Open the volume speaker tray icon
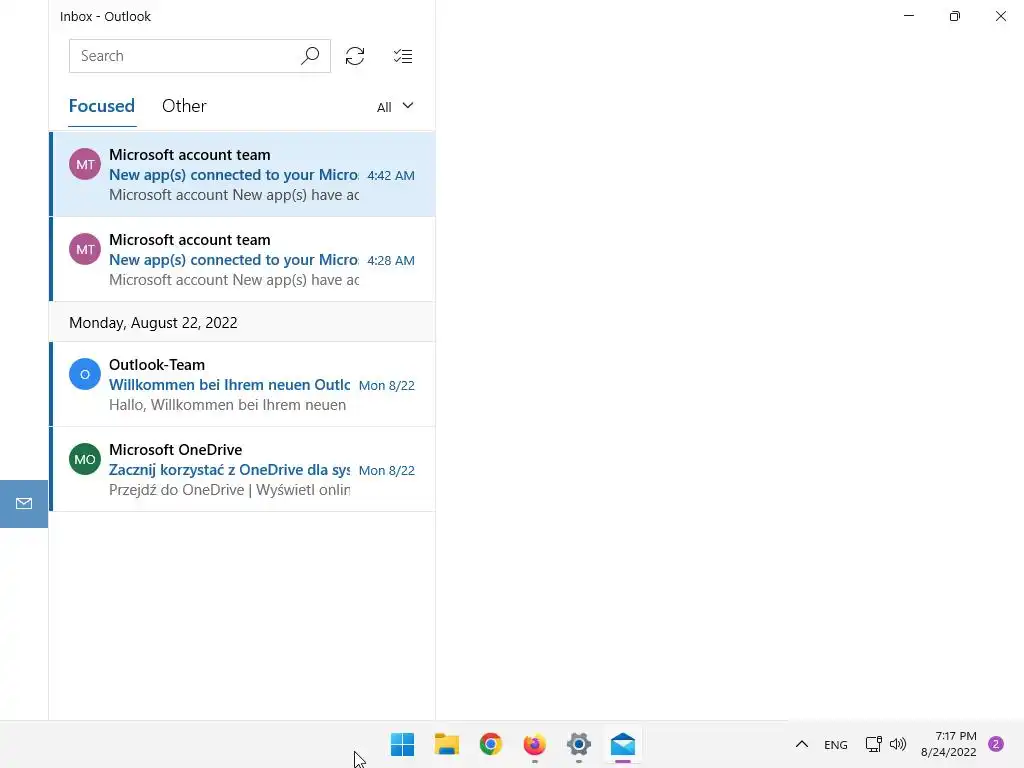This screenshot has width=1024, height=768. [x=898, y=744]
